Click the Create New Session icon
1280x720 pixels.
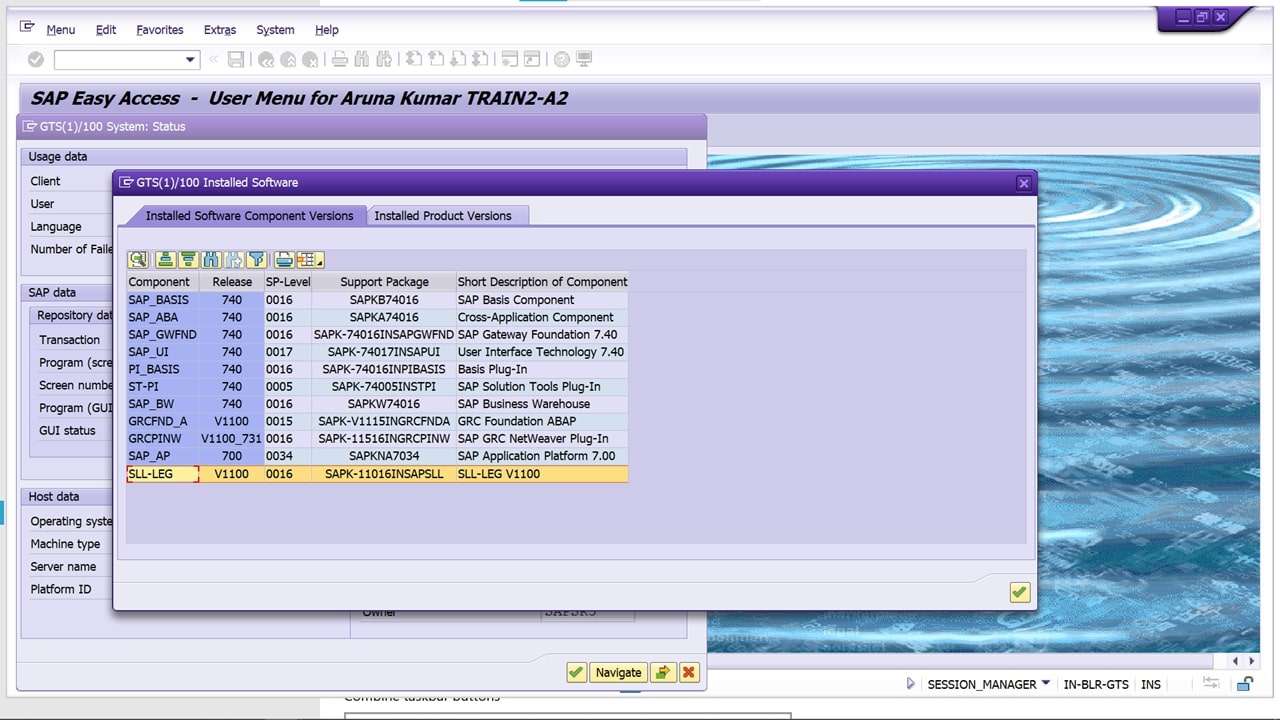(509, 60)
